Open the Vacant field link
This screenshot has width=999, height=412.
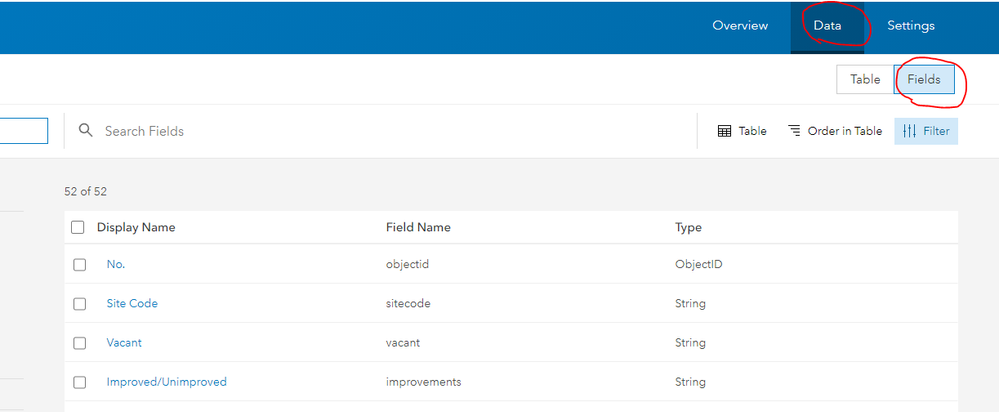coord(124,343)
